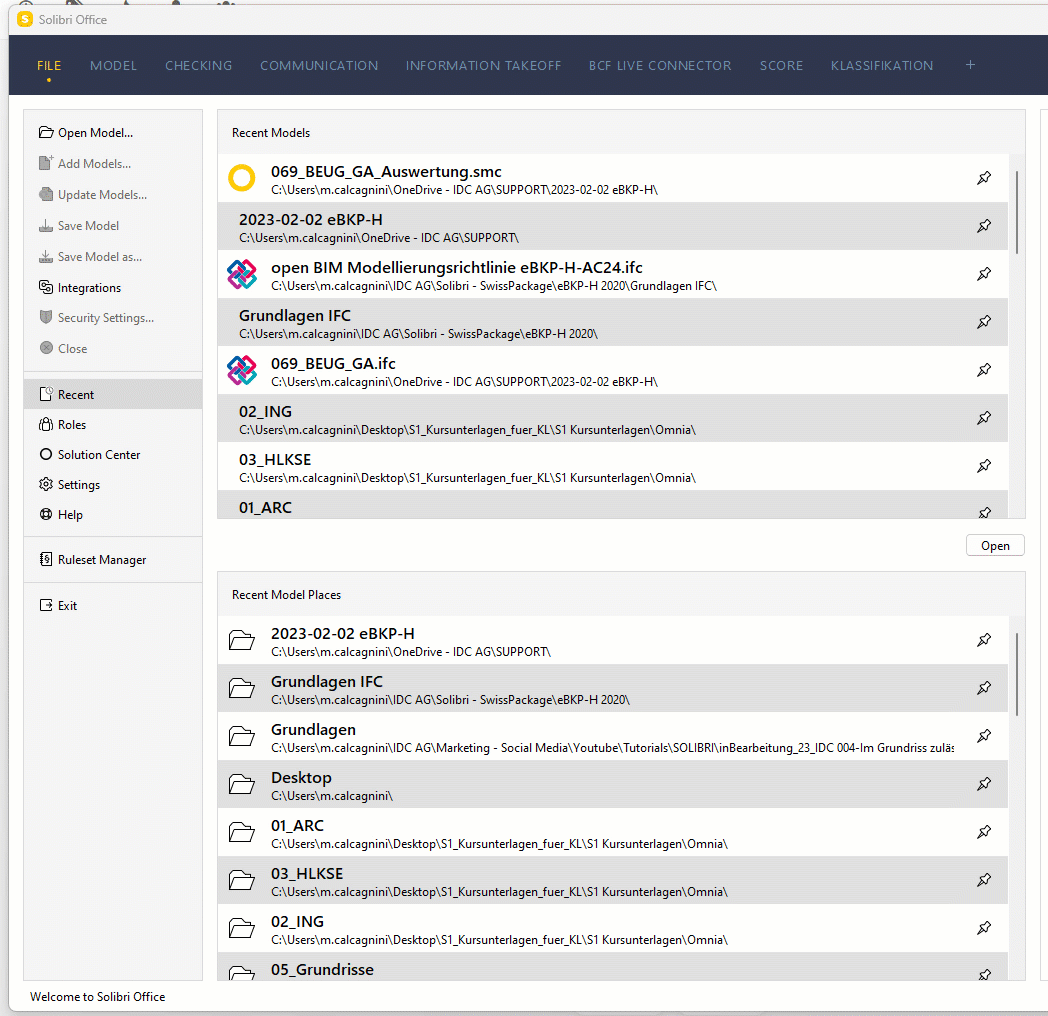Click the Roles icon in sidebar
Viewport: 1048px width, 1016px height.
pos(46,424)
